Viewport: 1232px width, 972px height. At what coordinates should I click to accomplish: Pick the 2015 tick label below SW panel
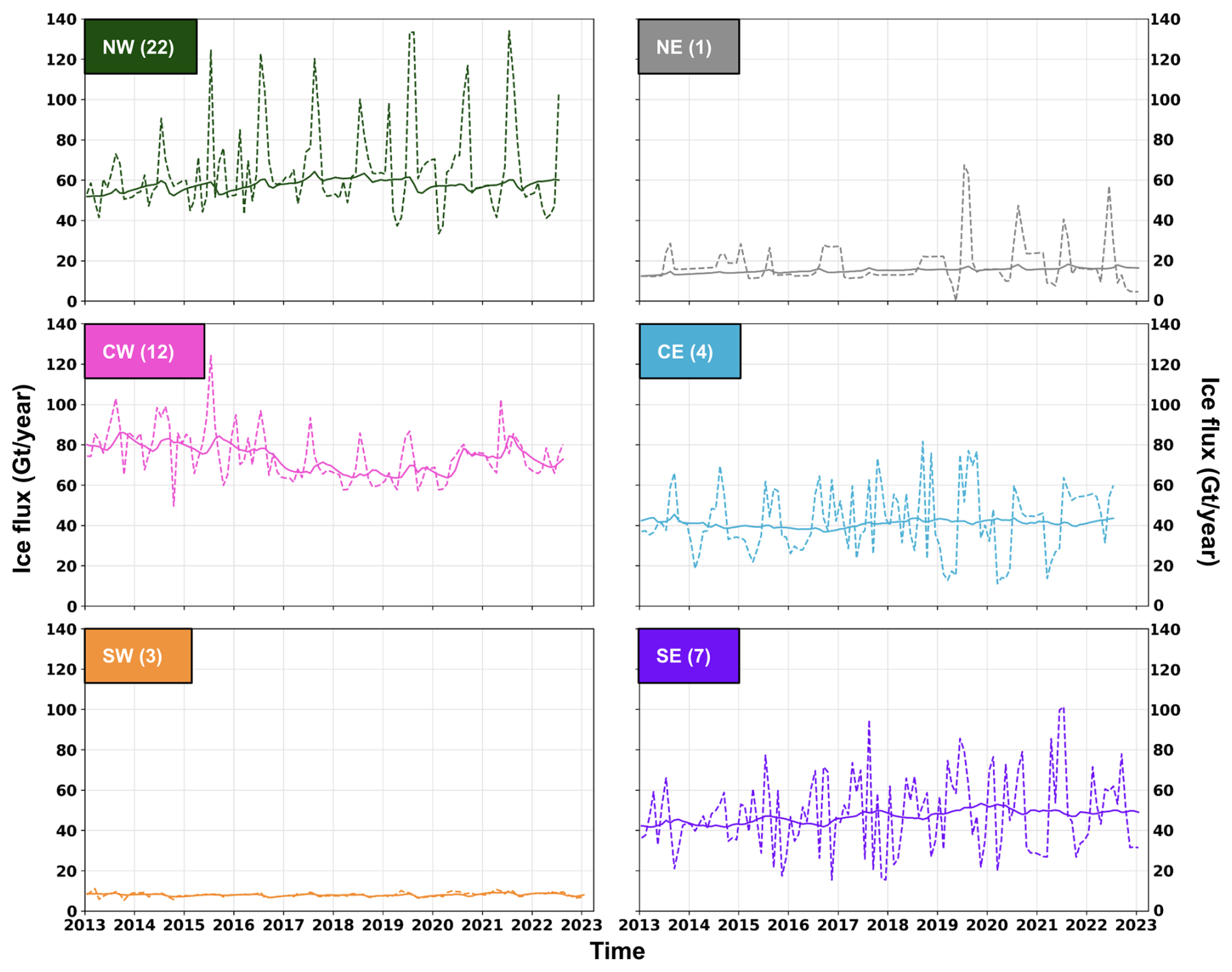point(184,925)
